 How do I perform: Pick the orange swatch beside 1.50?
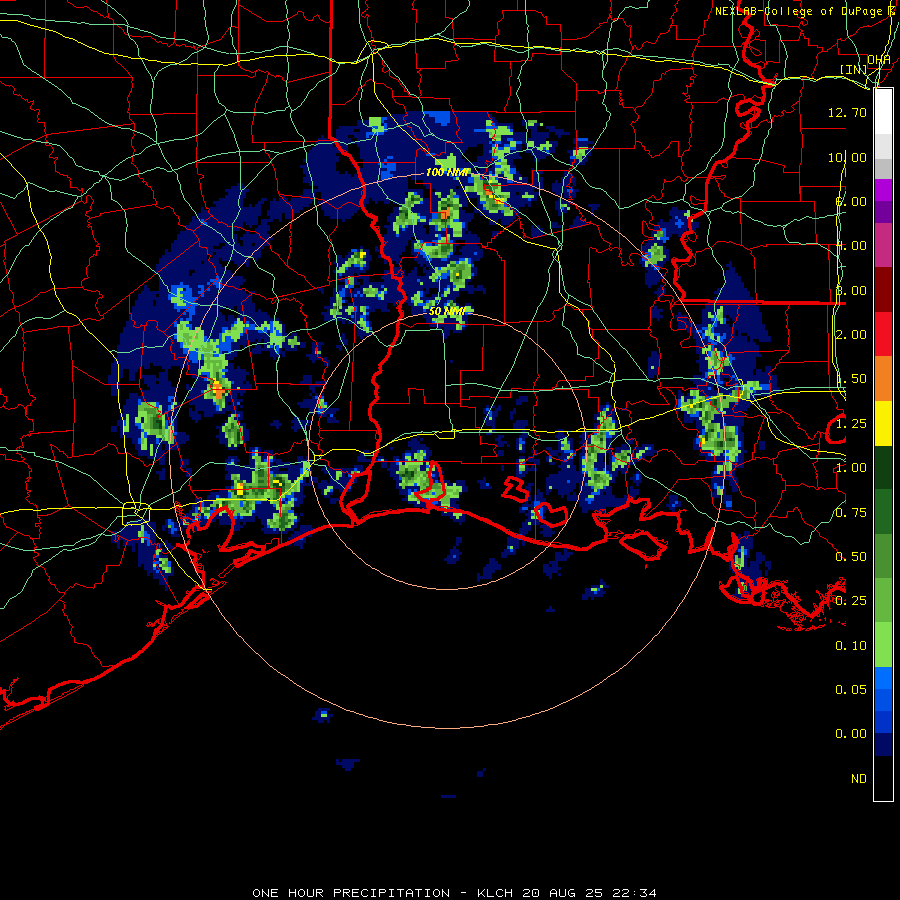(x=883, y=379)
